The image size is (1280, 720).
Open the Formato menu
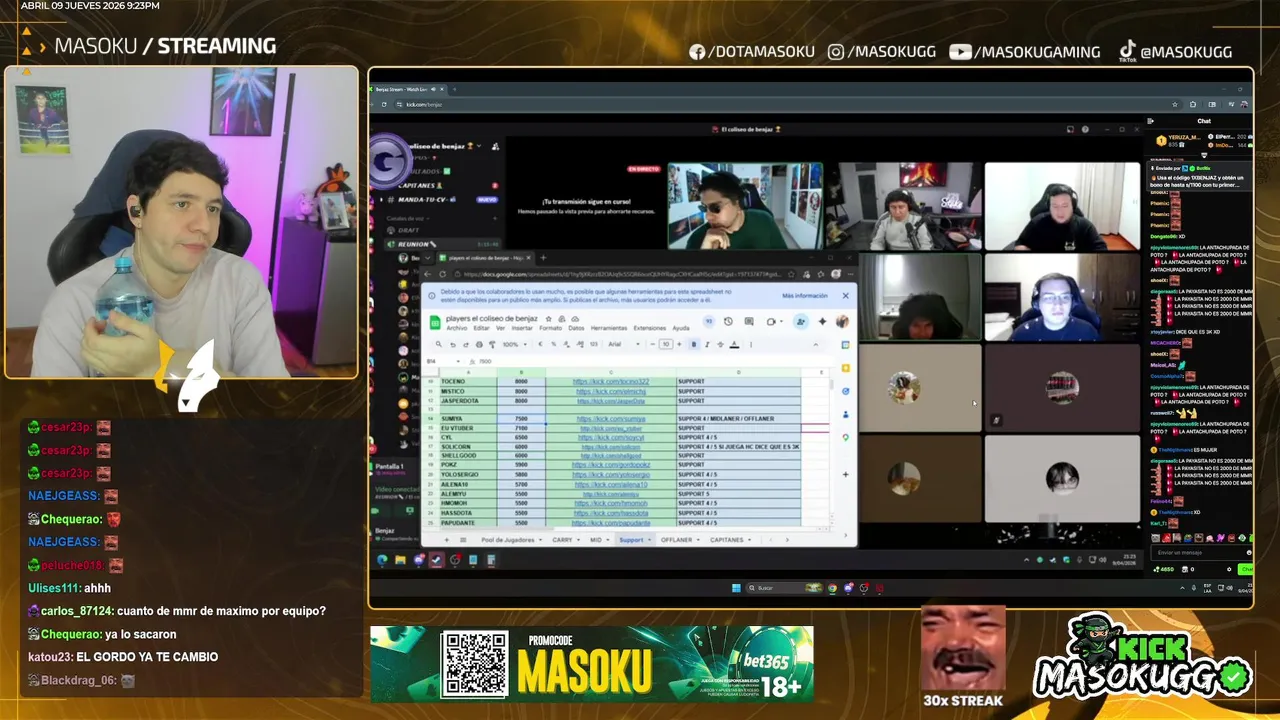pos(551,328)
